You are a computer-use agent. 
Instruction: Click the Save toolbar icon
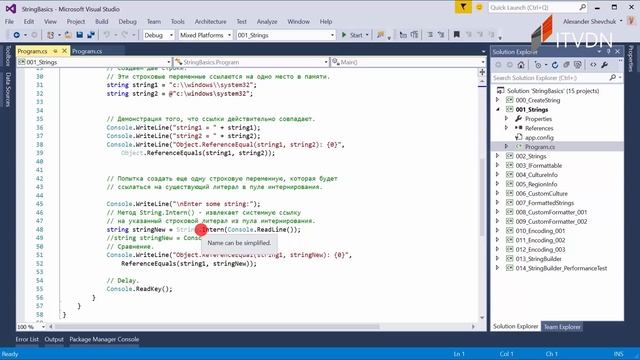tap(80, 35)
